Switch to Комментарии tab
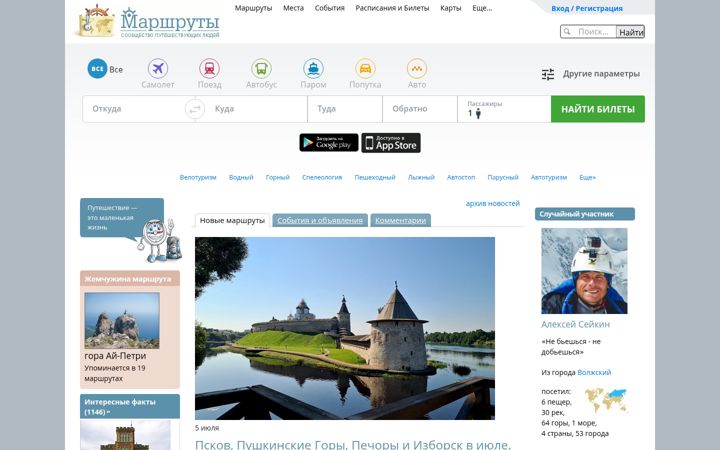720x450 pixels. pyautogui.click(x=400, y=220)
